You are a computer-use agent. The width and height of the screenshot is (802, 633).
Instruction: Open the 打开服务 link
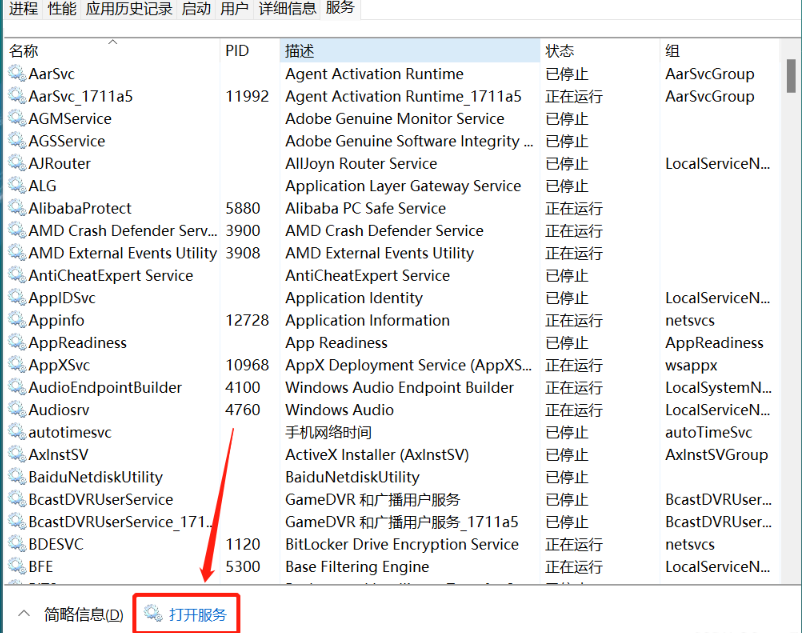tap(198, 614)
